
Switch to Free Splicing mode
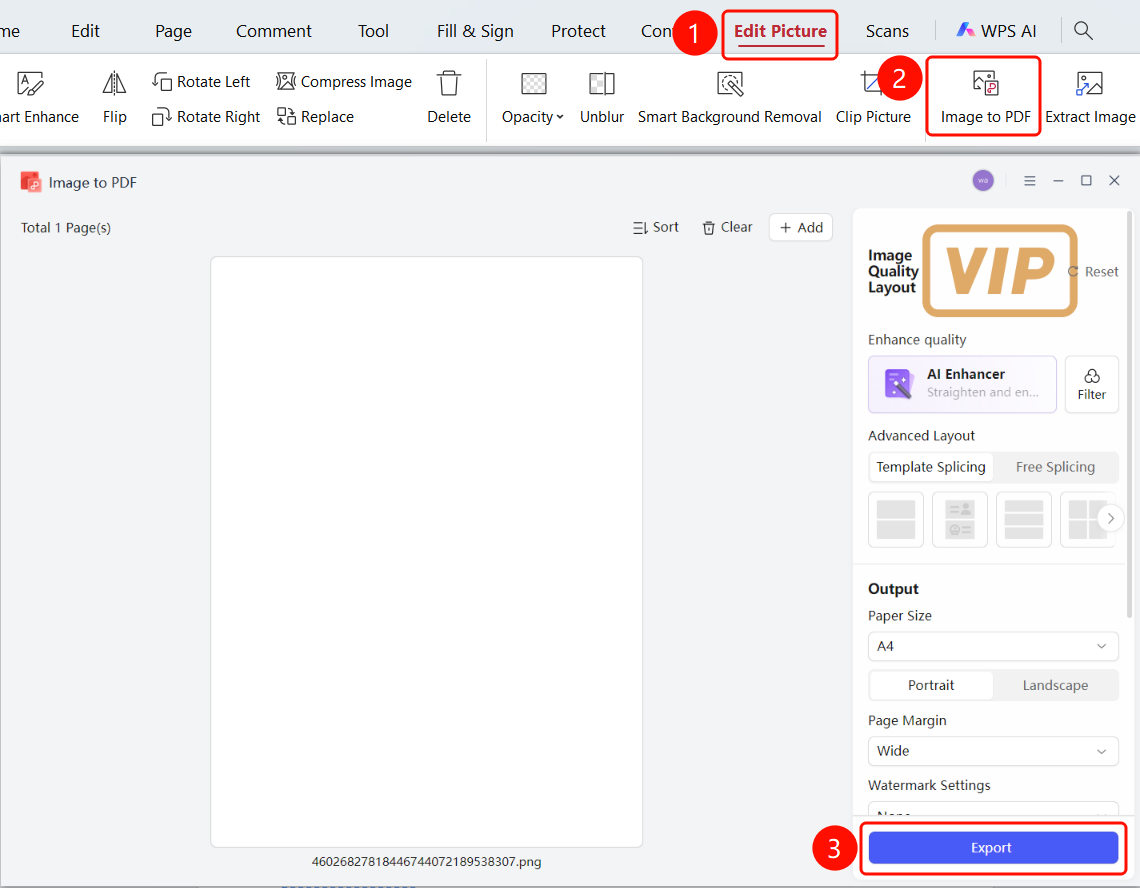pyautogui.click(x=1055, y=467)
